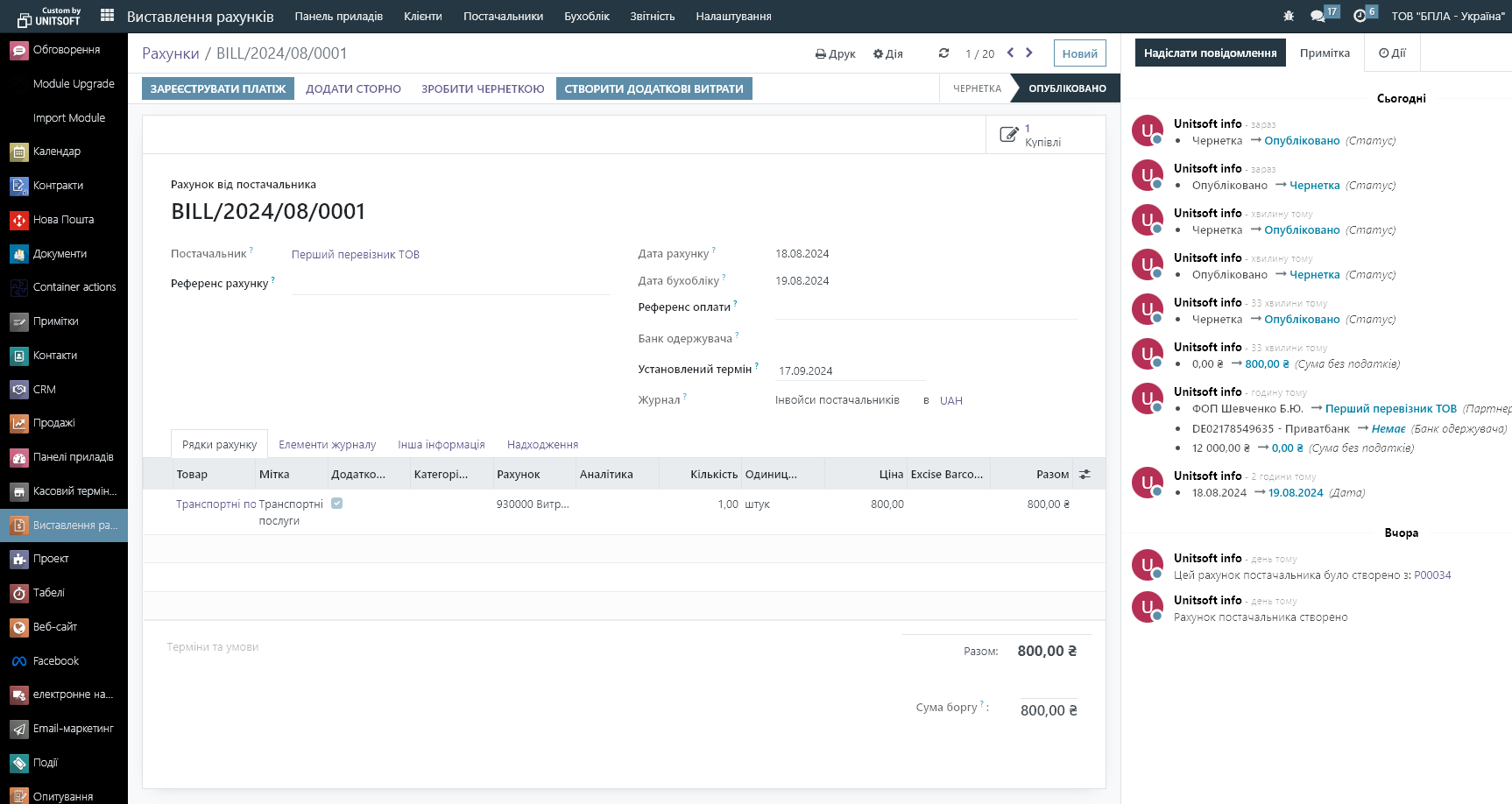
Task: Open Нова Пошта app in sidebar
Action: pos(63,220)
